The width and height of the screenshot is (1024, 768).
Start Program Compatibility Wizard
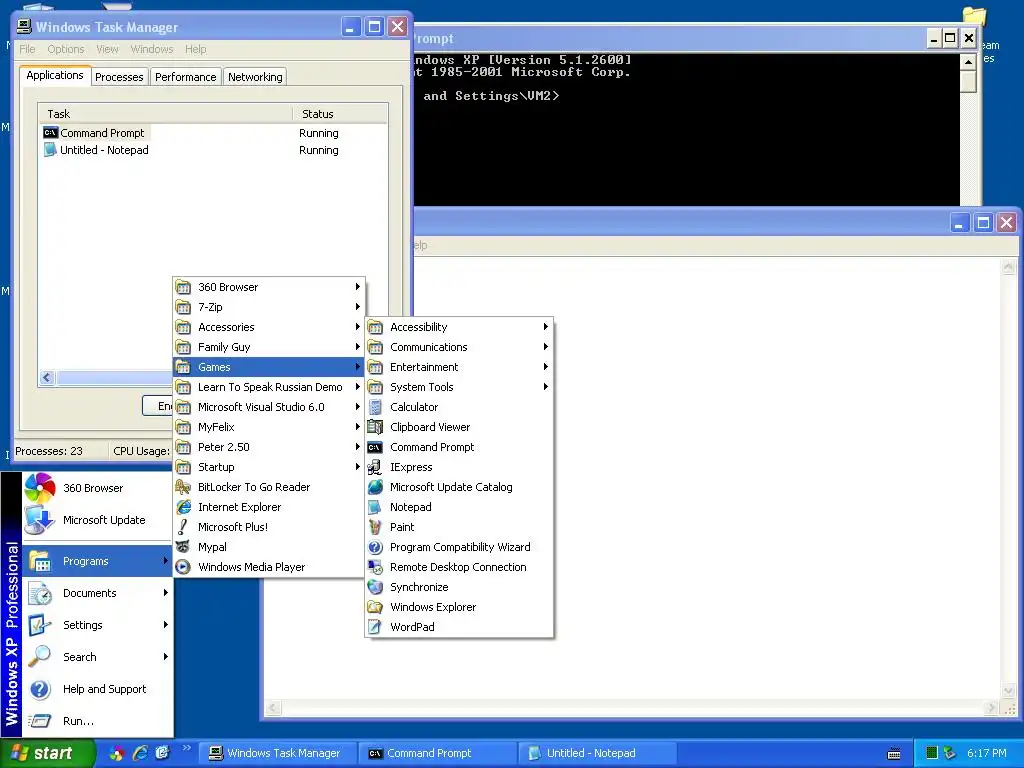460,547
